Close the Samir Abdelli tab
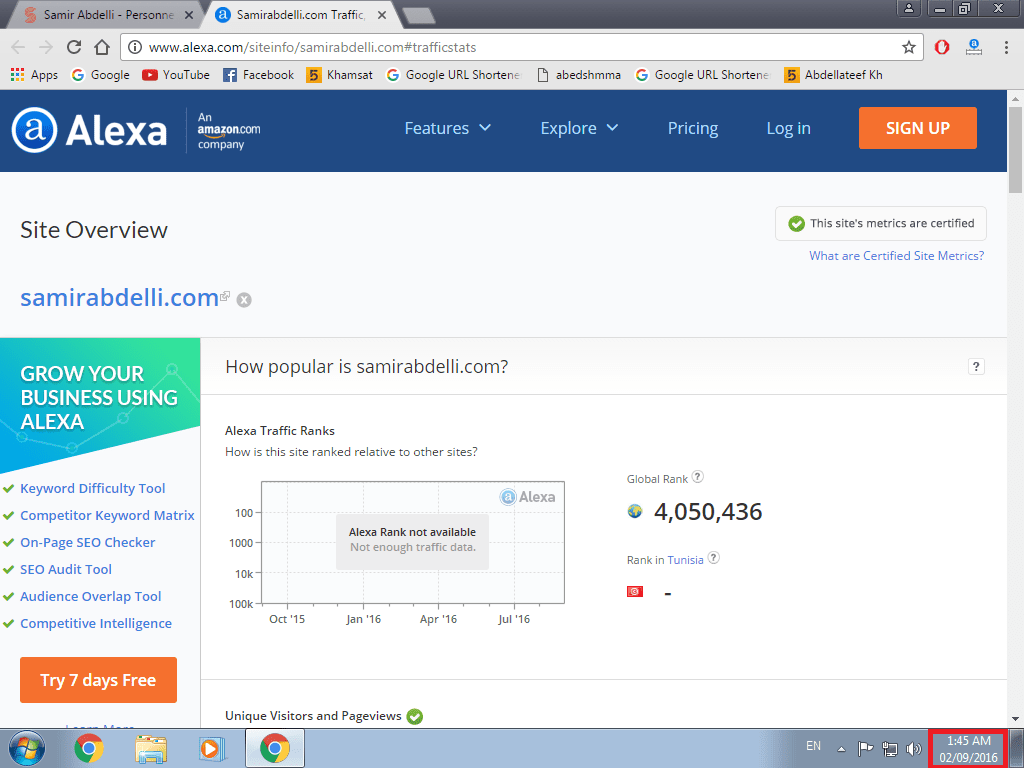This screenshot has height=768, width=1024. [x=189, y=14]
